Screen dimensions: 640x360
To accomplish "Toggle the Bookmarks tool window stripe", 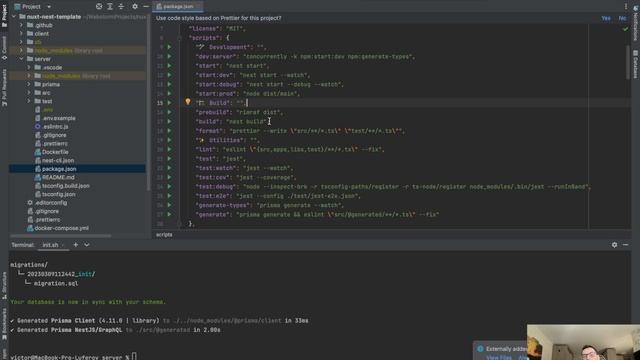I will point(4,324).
